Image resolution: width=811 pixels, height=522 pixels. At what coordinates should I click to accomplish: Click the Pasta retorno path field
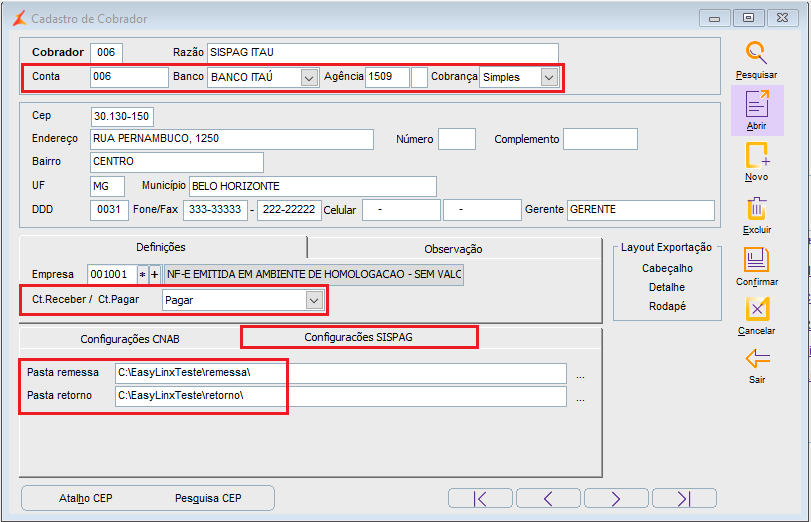(x=341, y=396)
